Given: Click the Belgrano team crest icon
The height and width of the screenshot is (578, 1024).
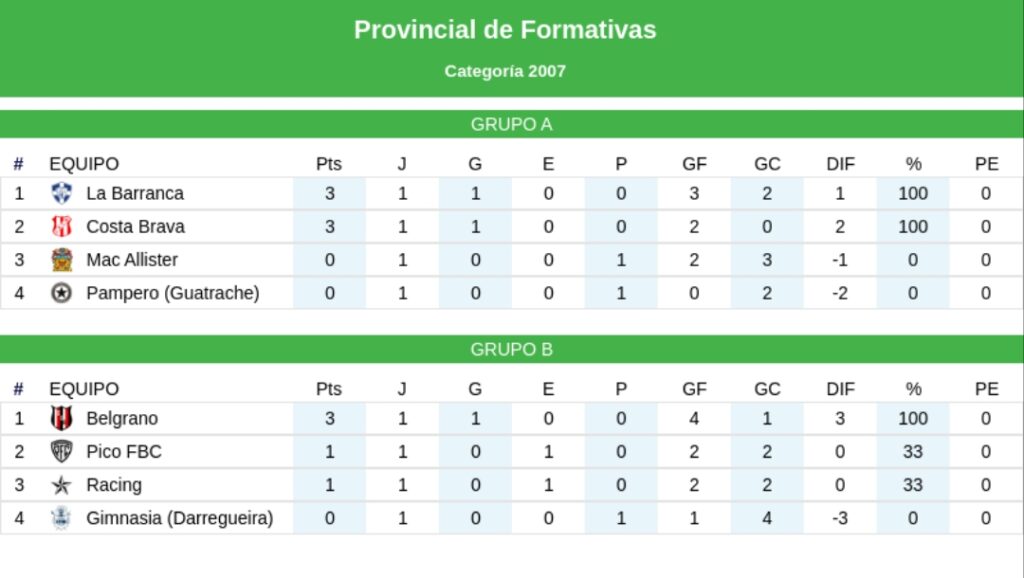Looking at the screenshot, I should coord(61,419).
